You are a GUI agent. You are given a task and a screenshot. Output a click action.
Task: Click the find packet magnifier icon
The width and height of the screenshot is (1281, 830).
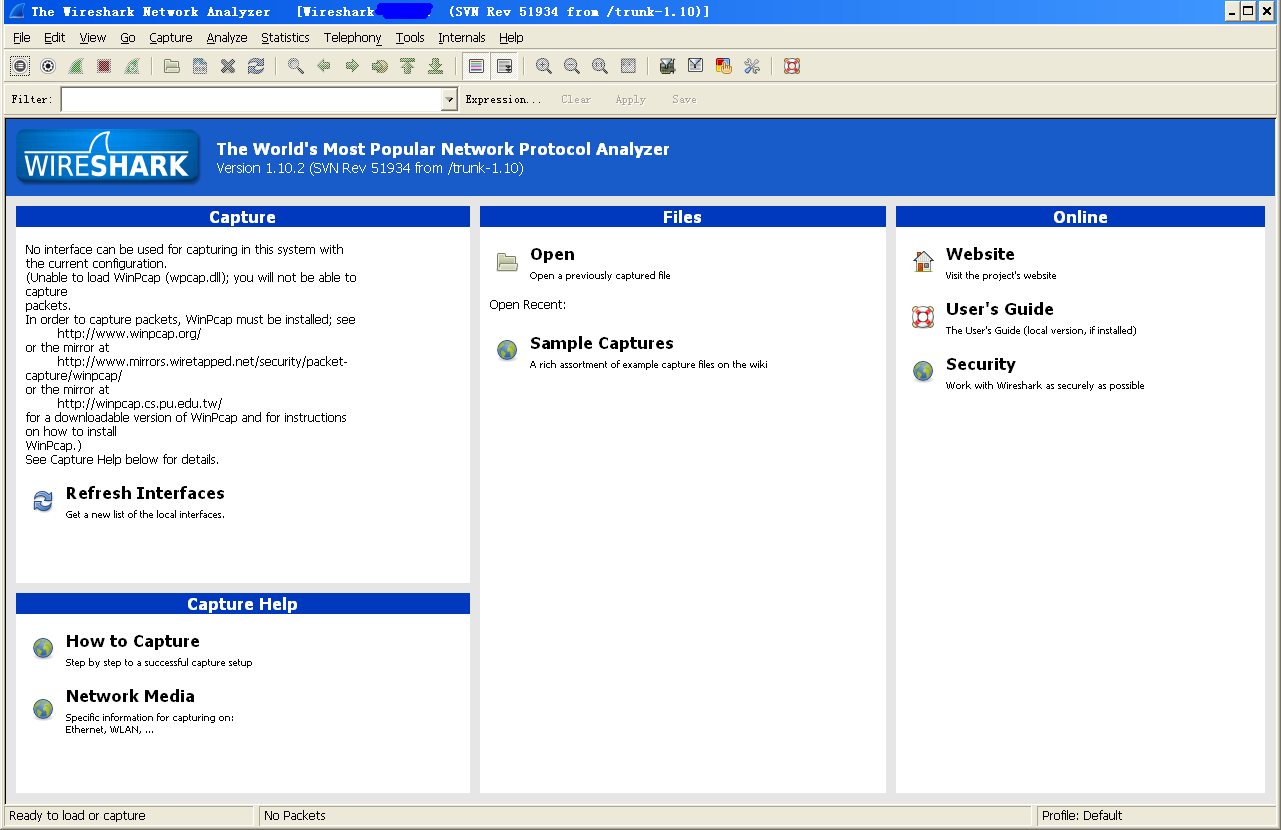(x=296, y=66)
